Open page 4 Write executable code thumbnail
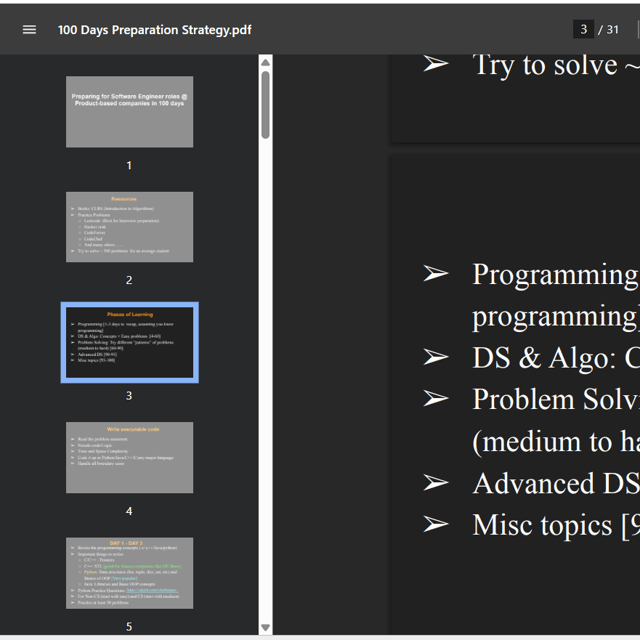 click(x=129, y=458)
